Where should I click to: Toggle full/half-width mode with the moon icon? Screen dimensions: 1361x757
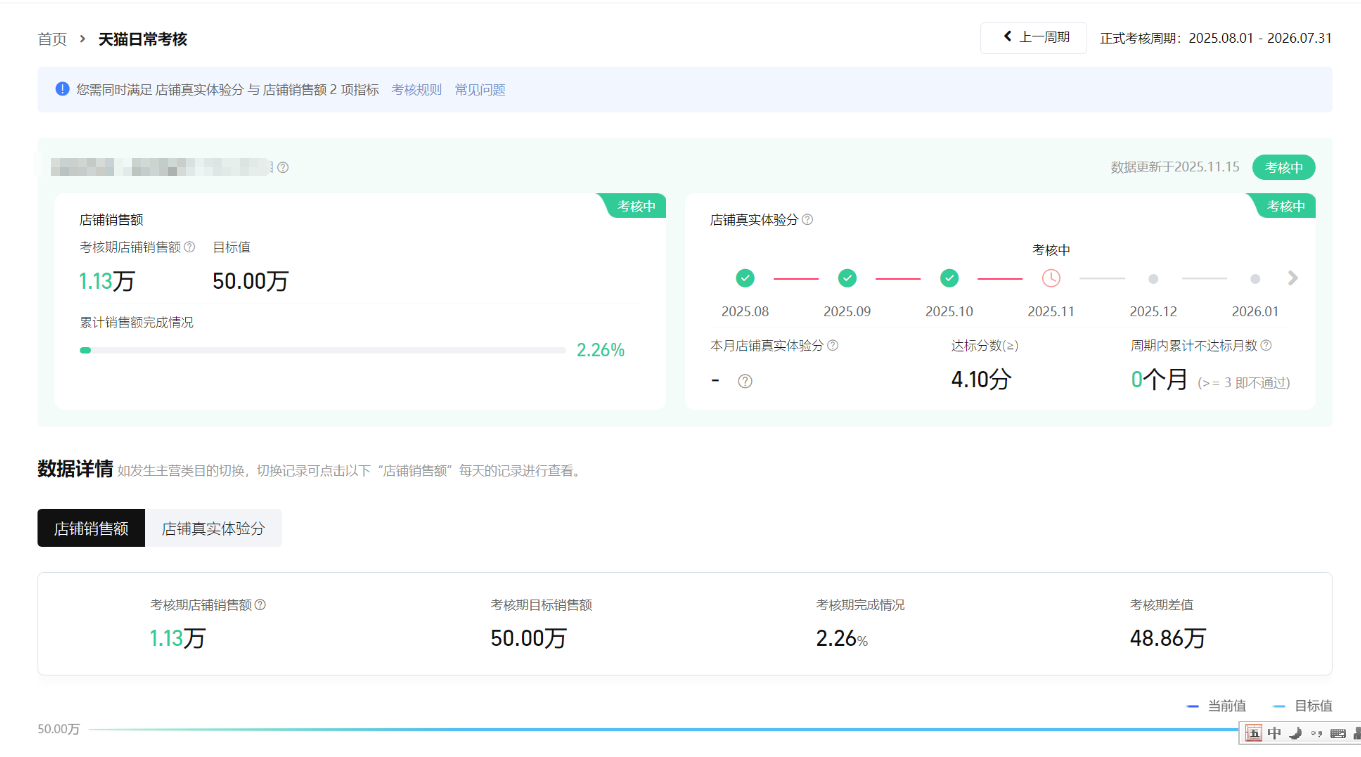pos(1295,733)
